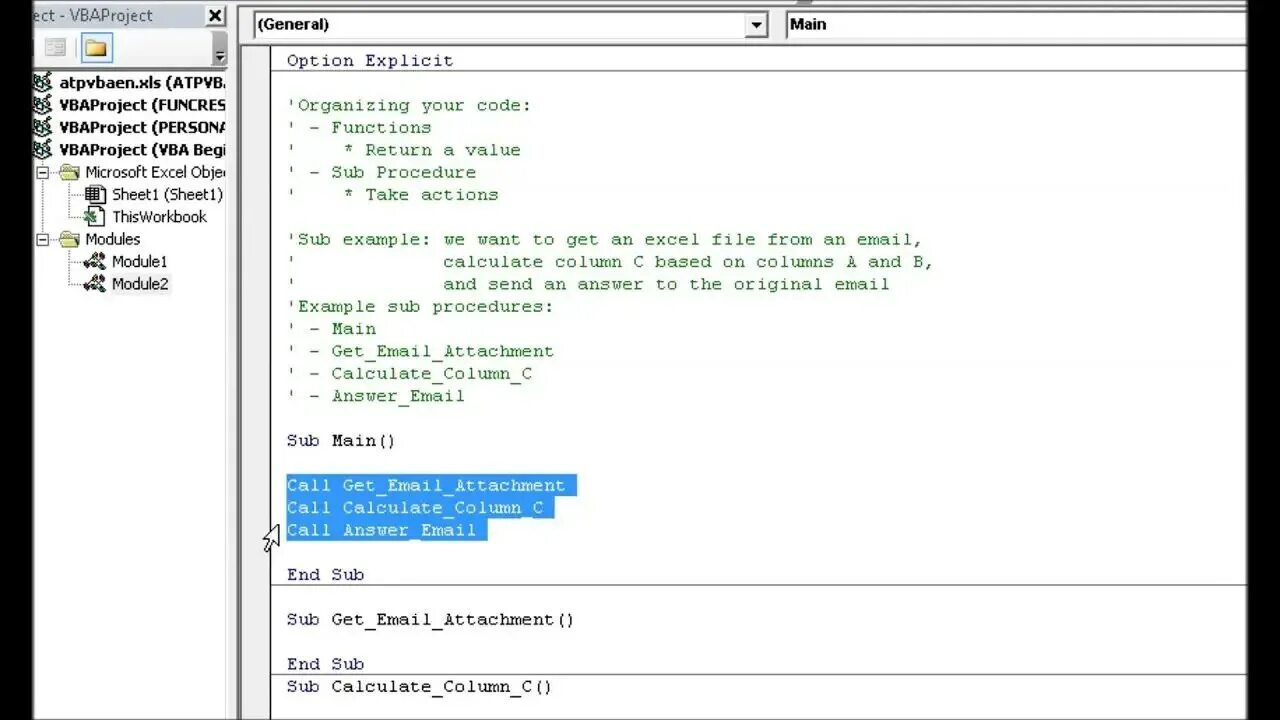Click the ' - Calculate_Column_C comment line
The height and width of the screenshot is (720, 1280).
click(x=409, y=373)
